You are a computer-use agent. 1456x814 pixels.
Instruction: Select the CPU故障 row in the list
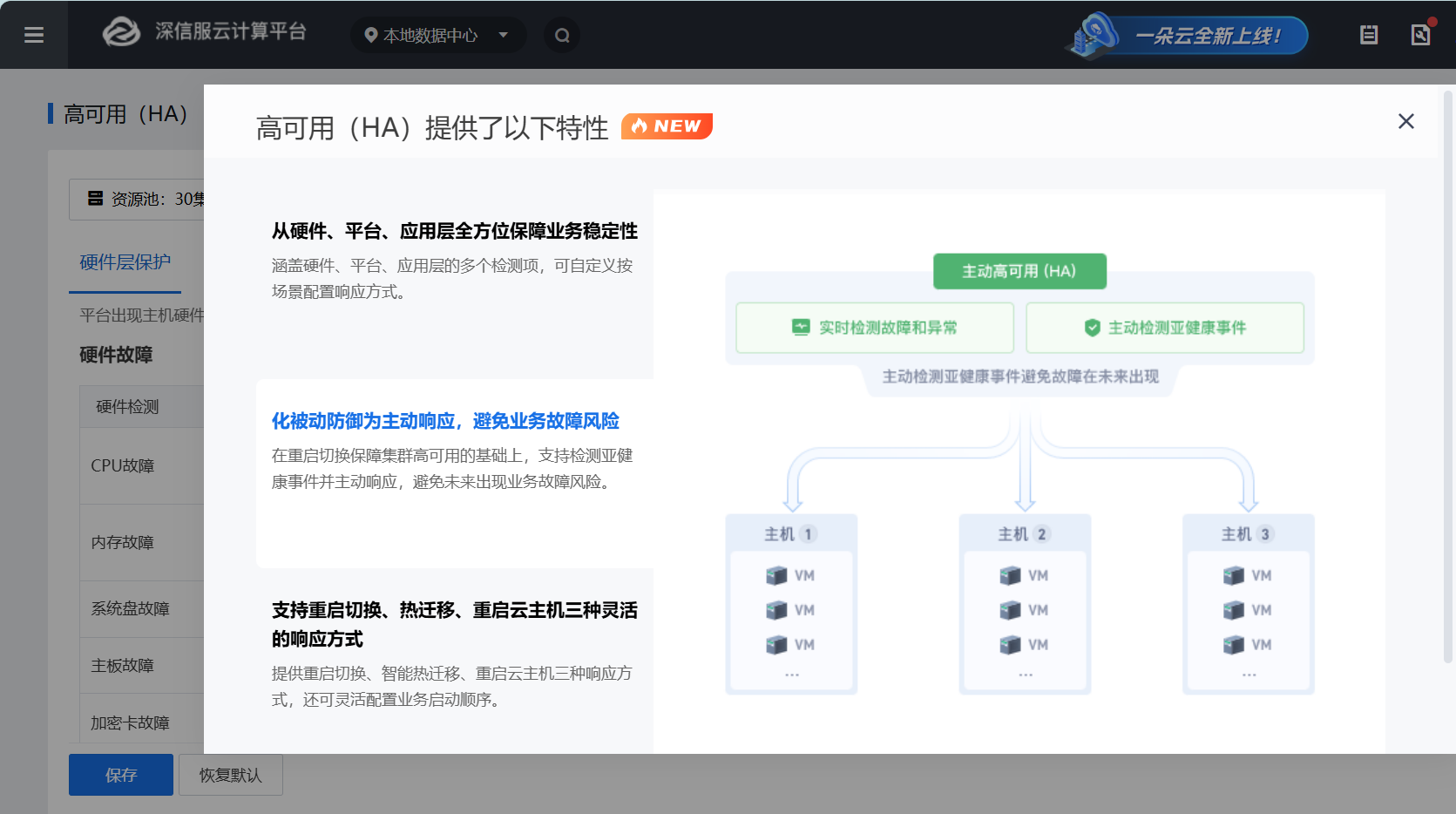[123, 465]
